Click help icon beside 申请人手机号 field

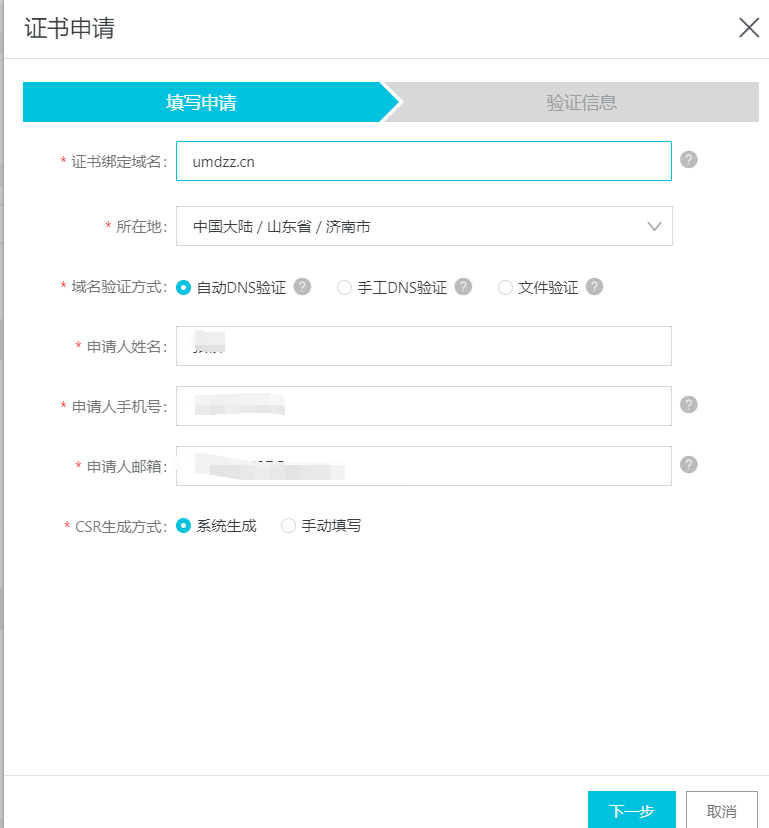688,404
